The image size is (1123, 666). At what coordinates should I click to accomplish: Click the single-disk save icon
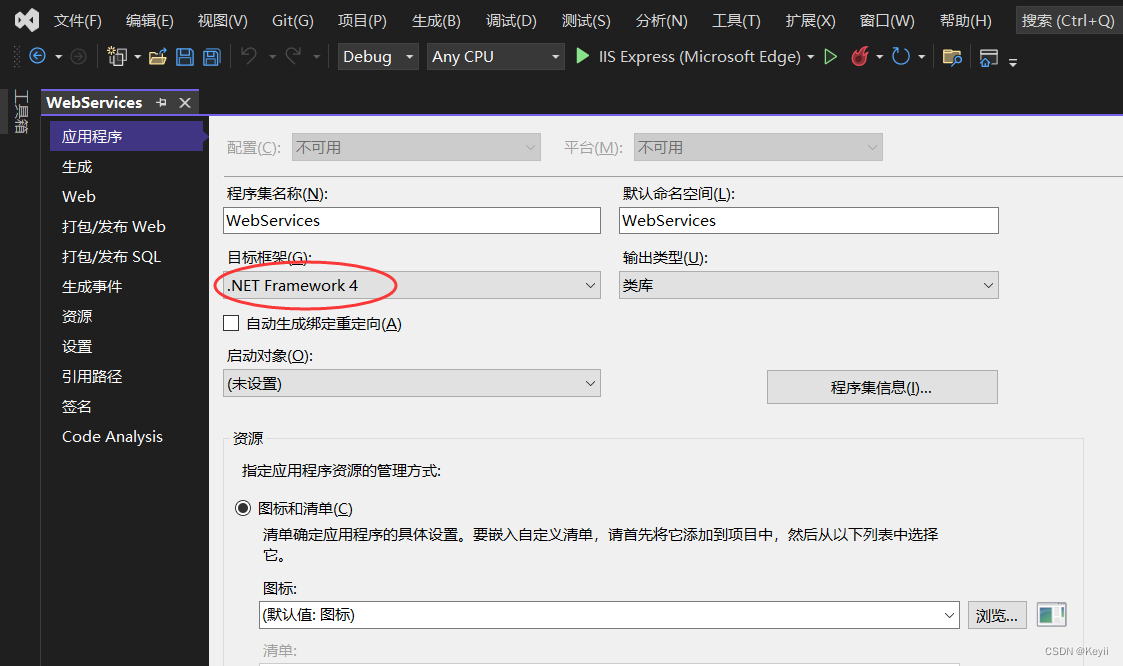[x=185, y=57]
